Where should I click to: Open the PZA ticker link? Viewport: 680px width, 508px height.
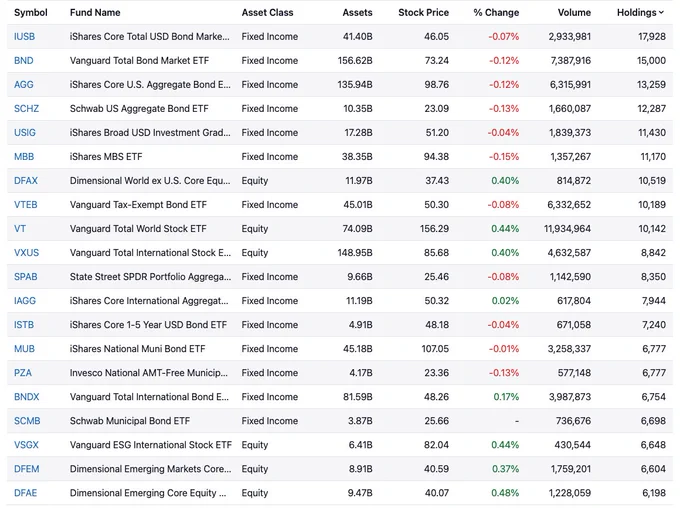pos(23,373)
